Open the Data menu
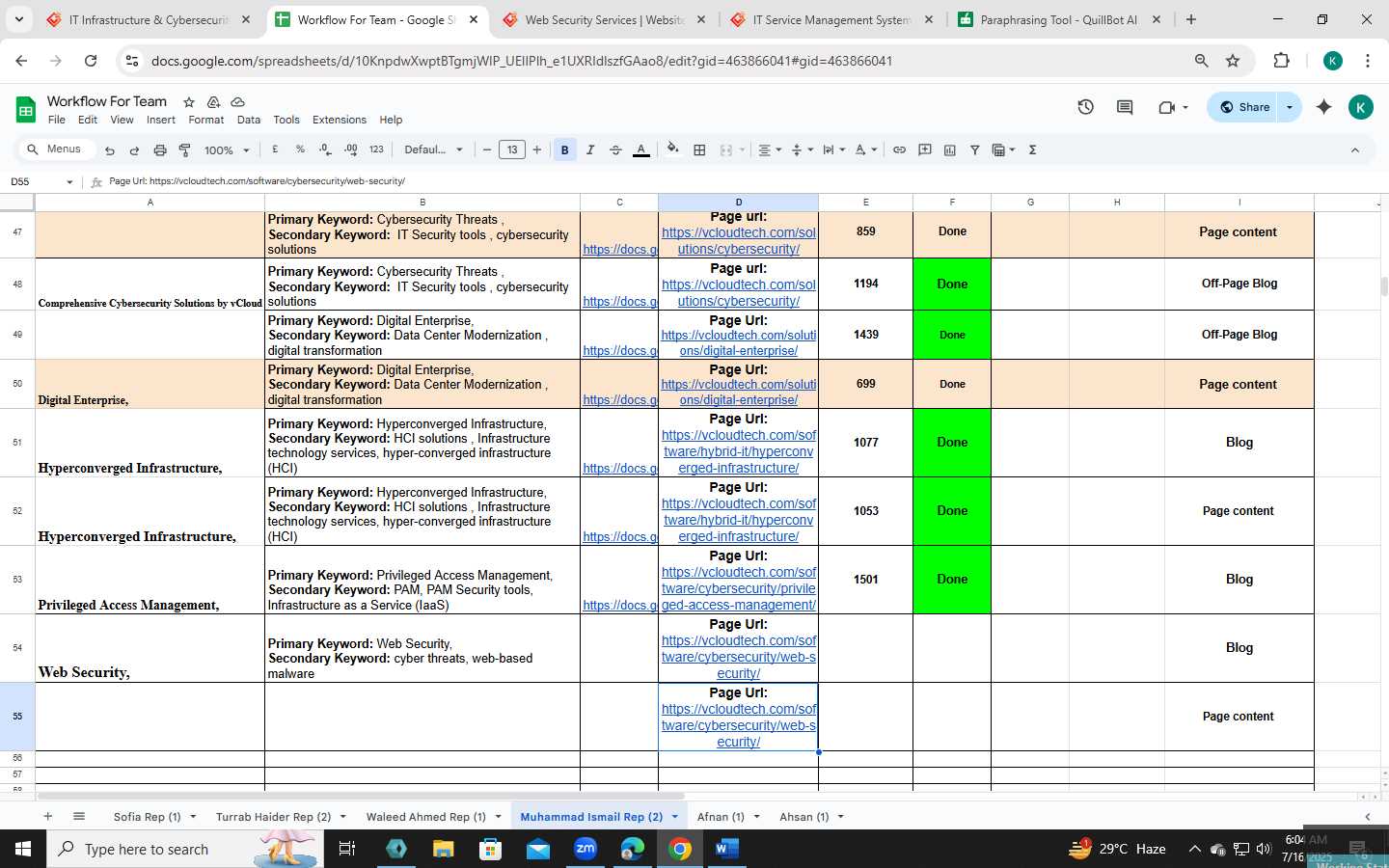This screenshot has width=1389, height=868. (249, 120)
